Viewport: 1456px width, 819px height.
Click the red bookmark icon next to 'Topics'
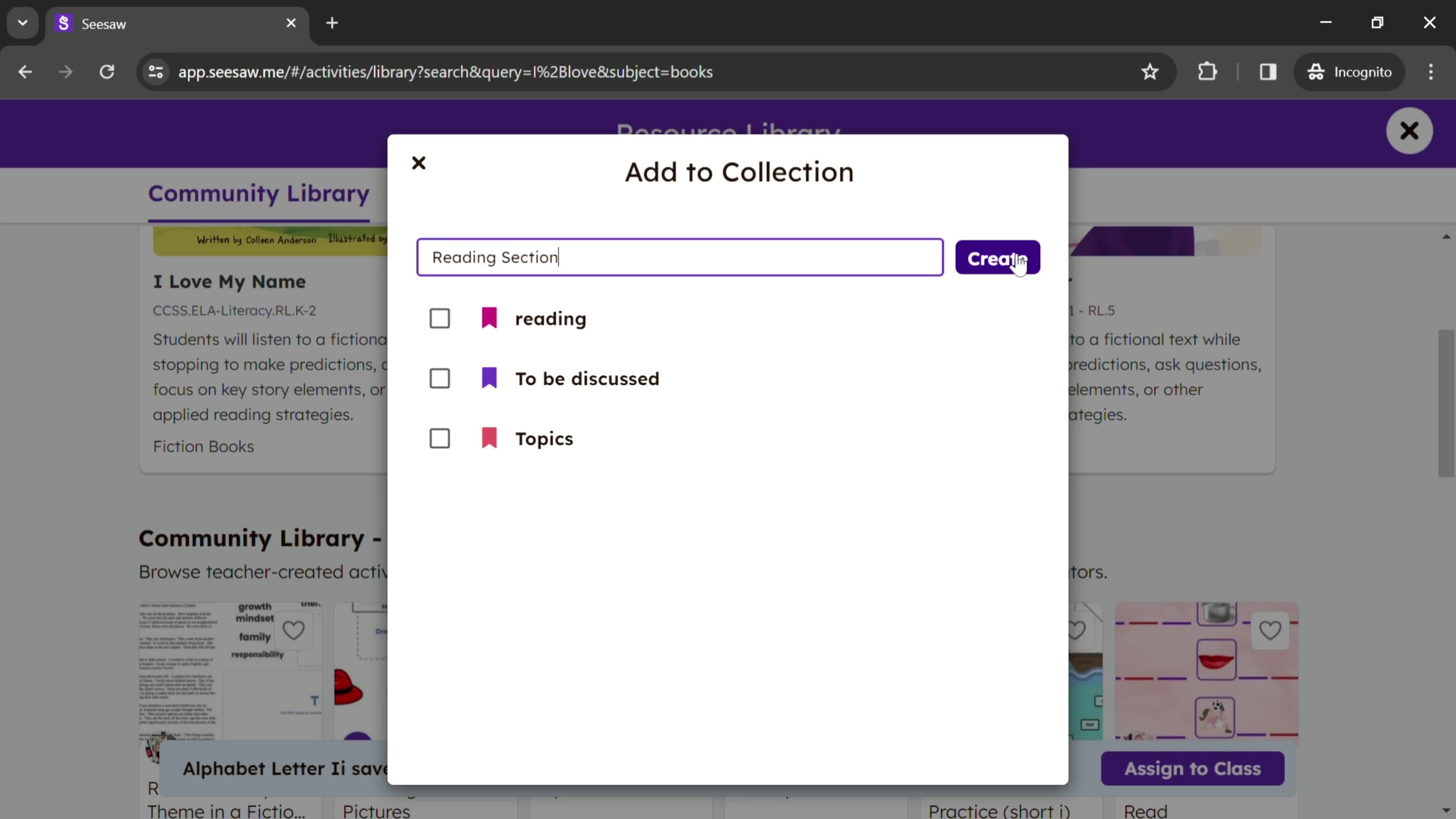[x=490, y=438]
